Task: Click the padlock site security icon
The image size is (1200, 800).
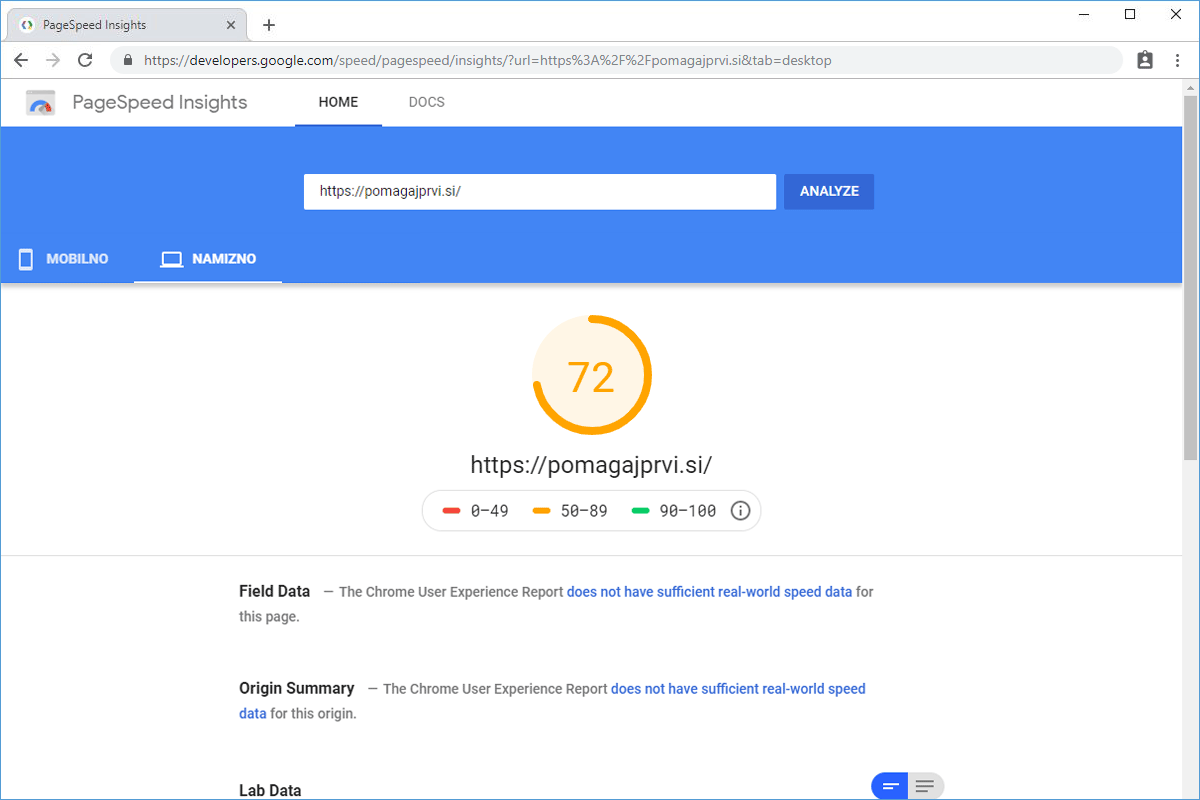Action: tap(127, 60)
